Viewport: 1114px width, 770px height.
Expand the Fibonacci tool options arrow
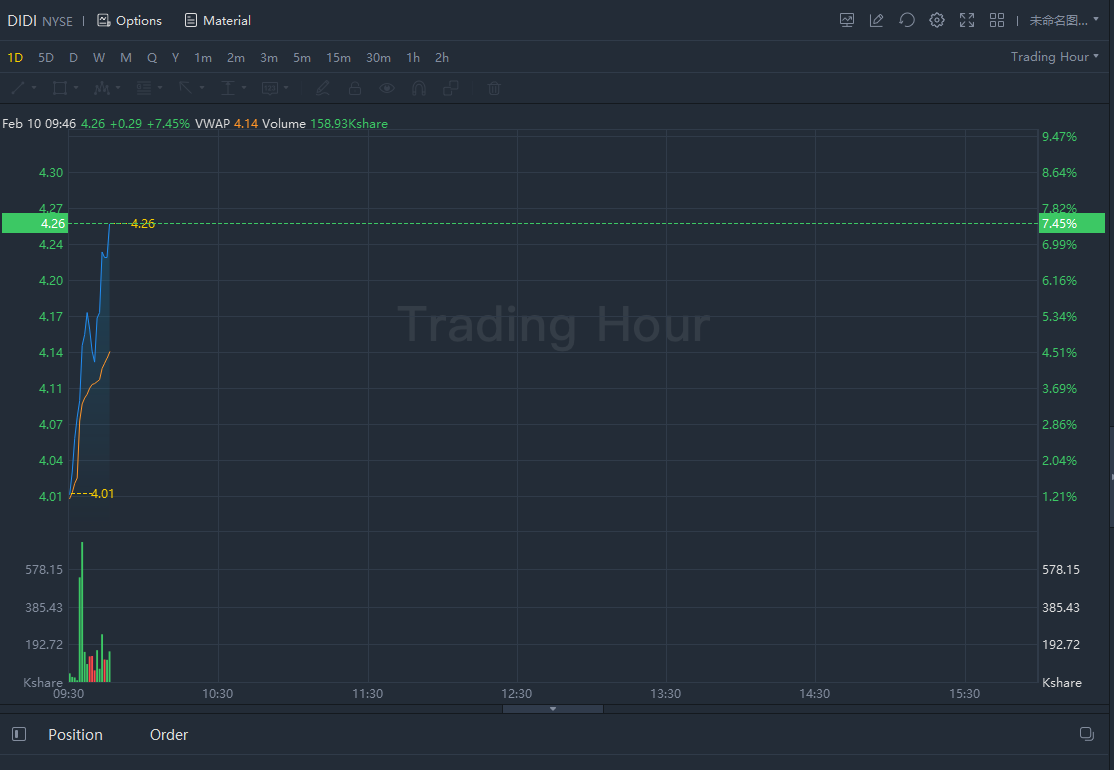point(160,88)
